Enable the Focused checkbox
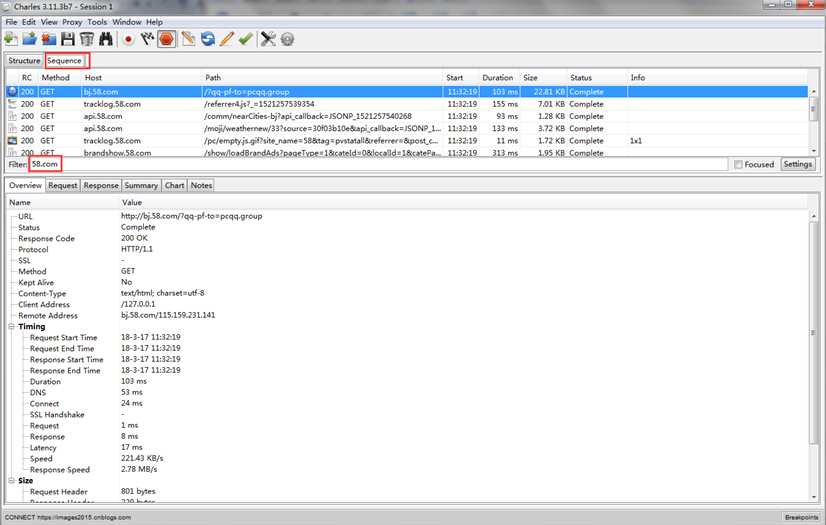The width and height of the screenshot is (826, 525). (739, 165)
